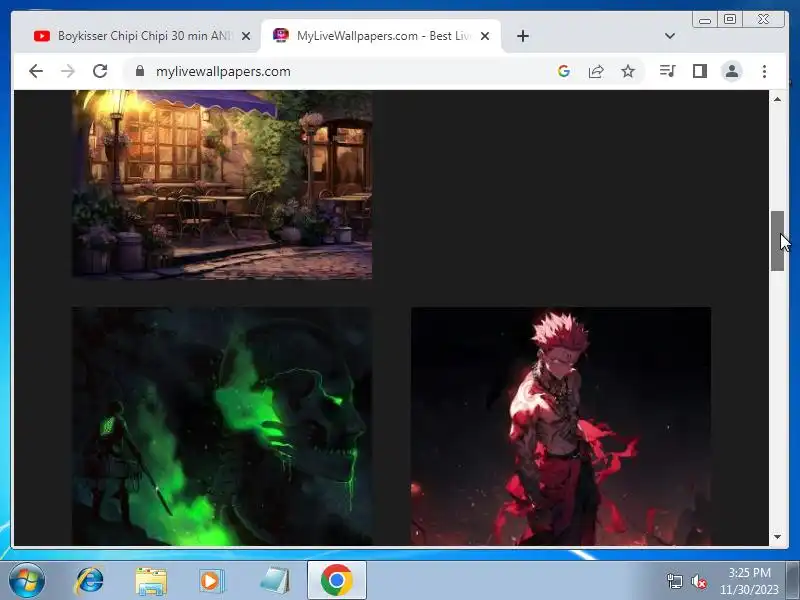Open the Chrome profile avatar
Viewport: 800px width, 600px height.
pyautogui.click(x=732, y=71)
